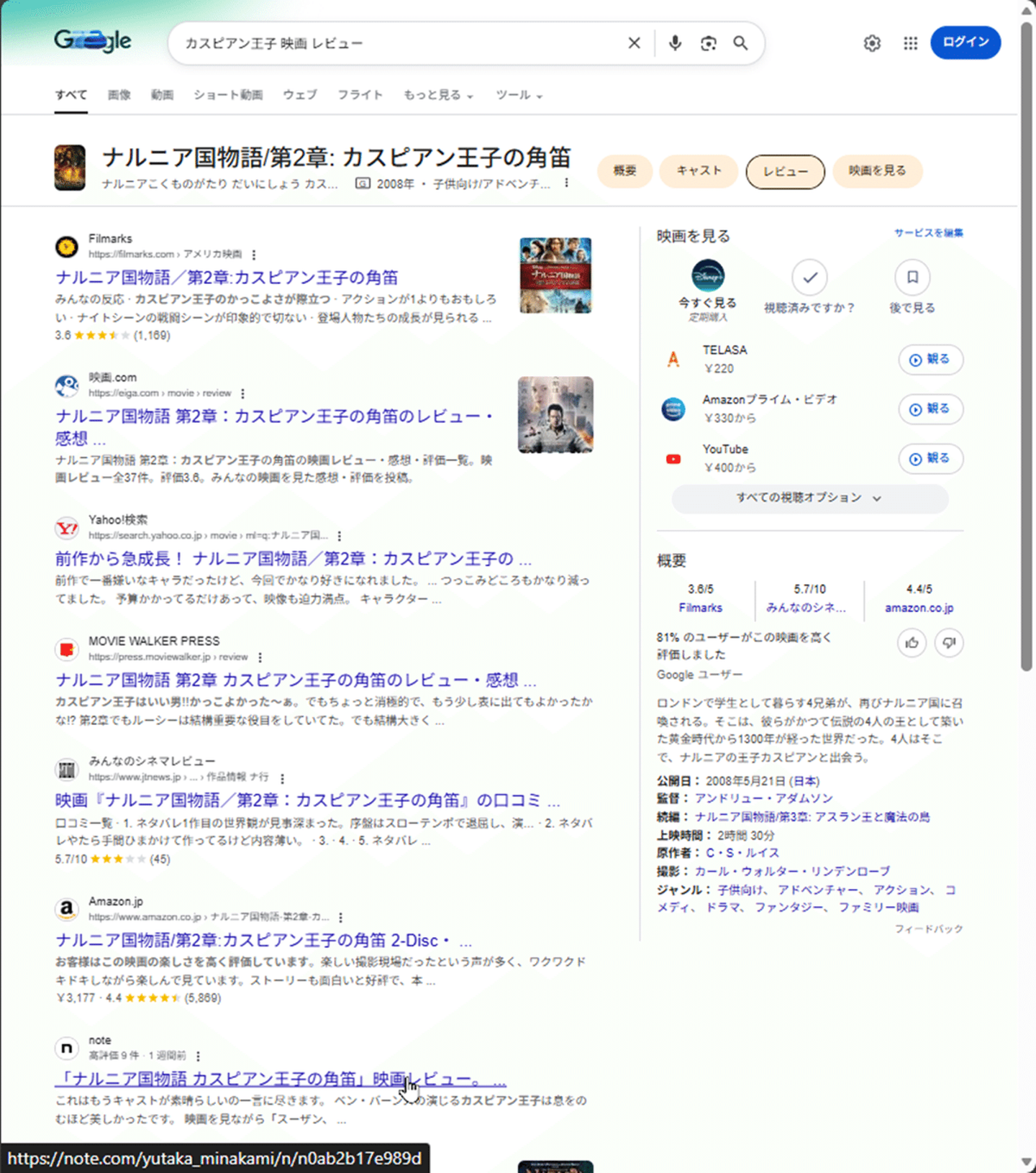Open more options for the note result
This screenshot has height=1173, width=1036.
point(198,1056)
